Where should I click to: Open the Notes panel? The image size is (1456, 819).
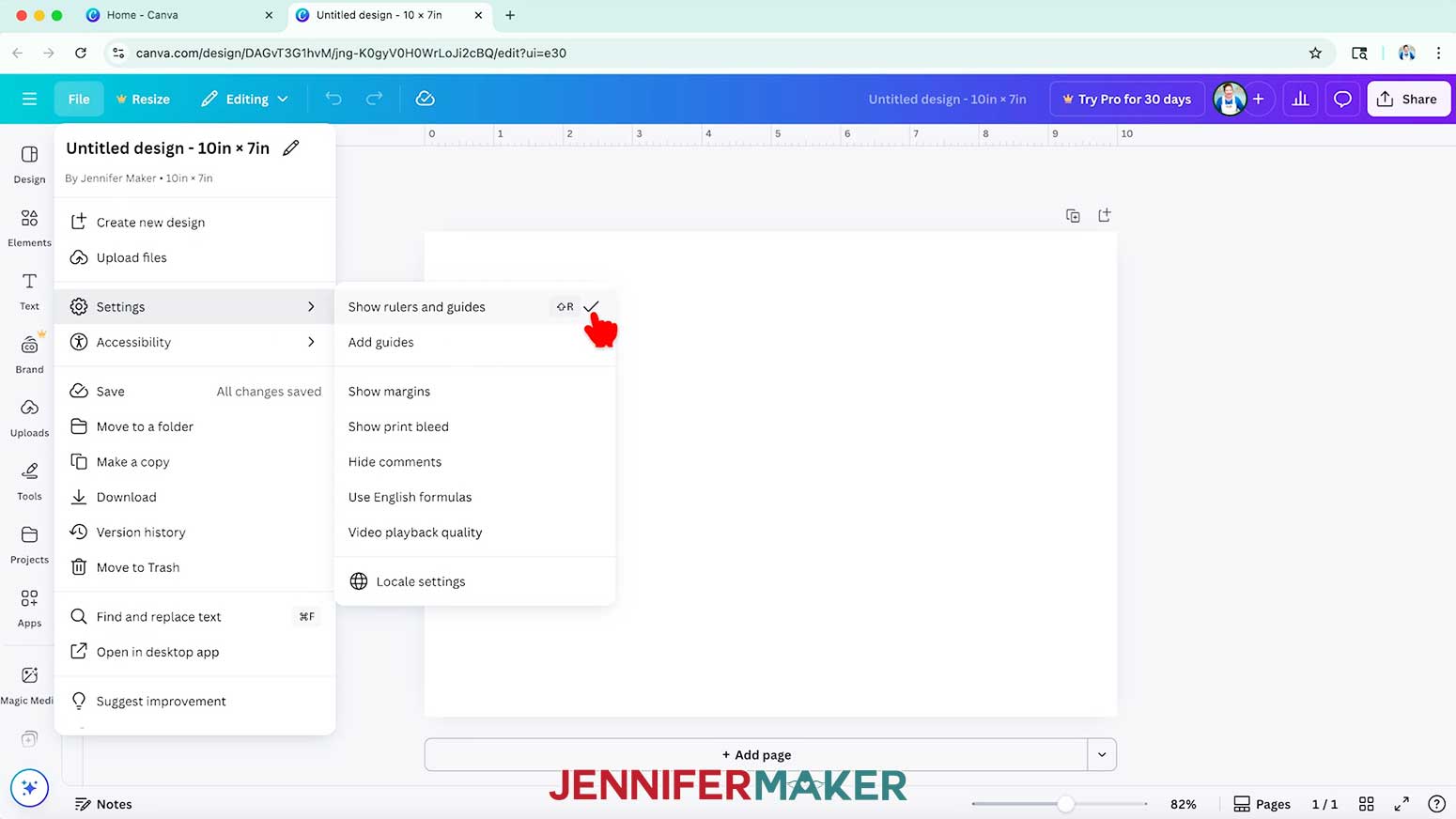[x=103, y=804]
